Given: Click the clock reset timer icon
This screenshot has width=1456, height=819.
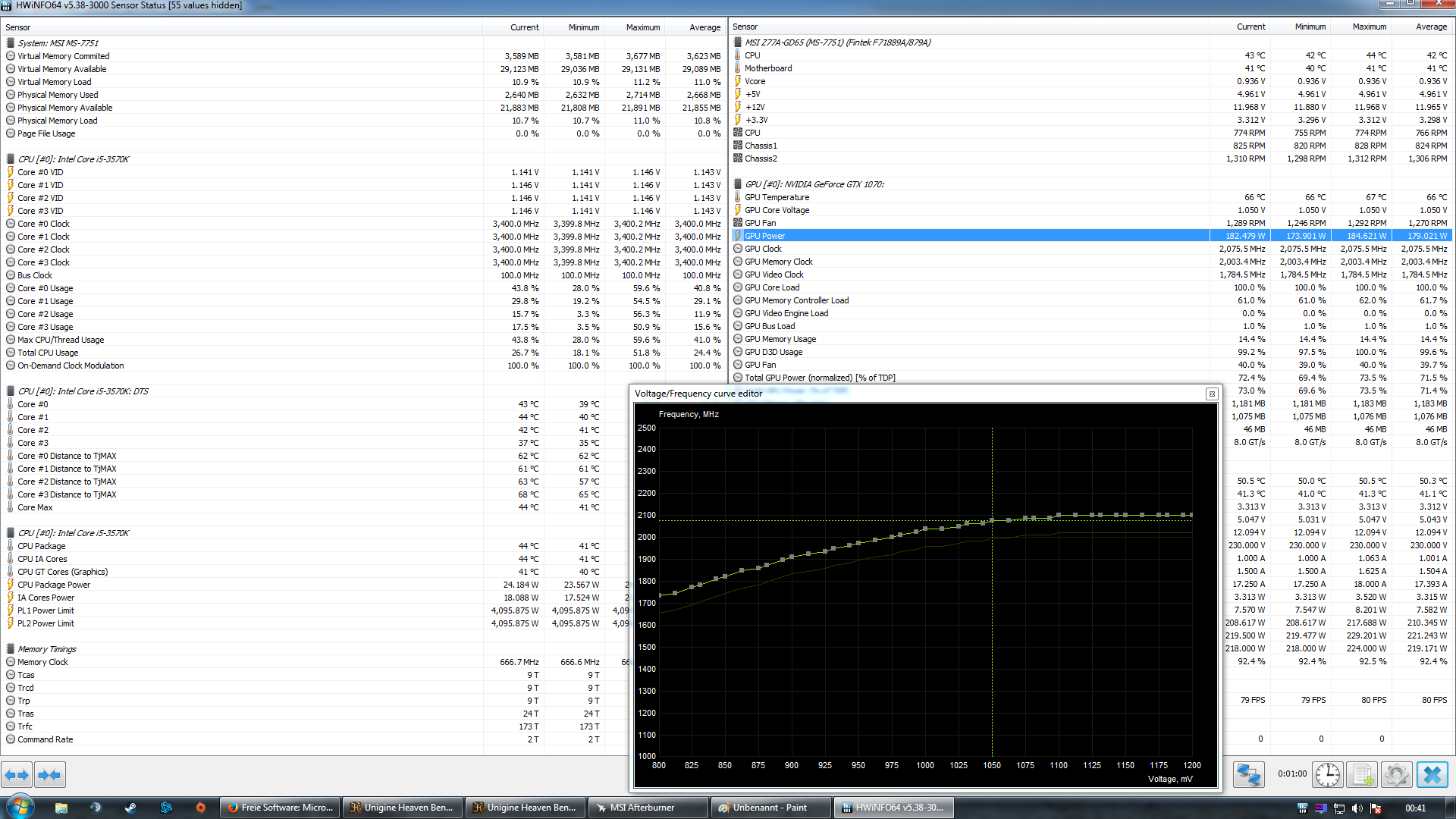Looking at the screenshot, I should [x=1327, y=775].
